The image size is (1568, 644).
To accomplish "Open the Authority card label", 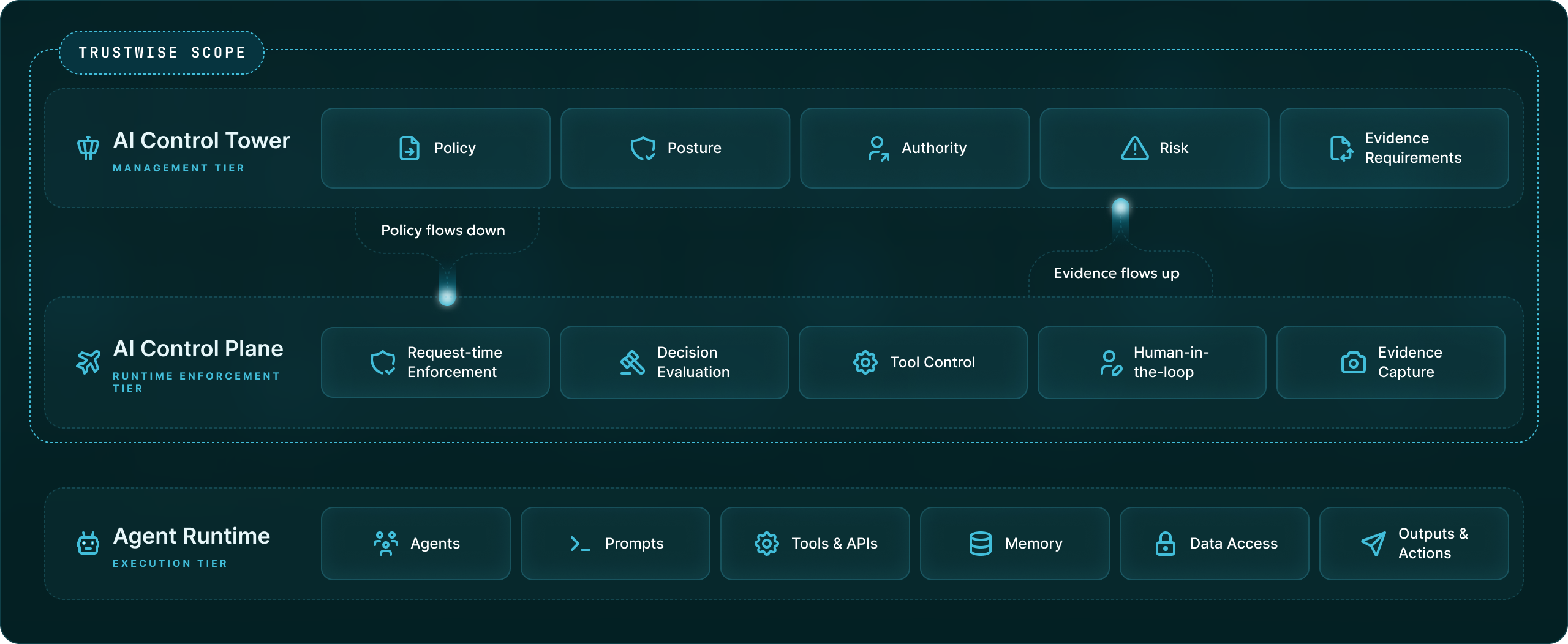I will click(934, 148).
